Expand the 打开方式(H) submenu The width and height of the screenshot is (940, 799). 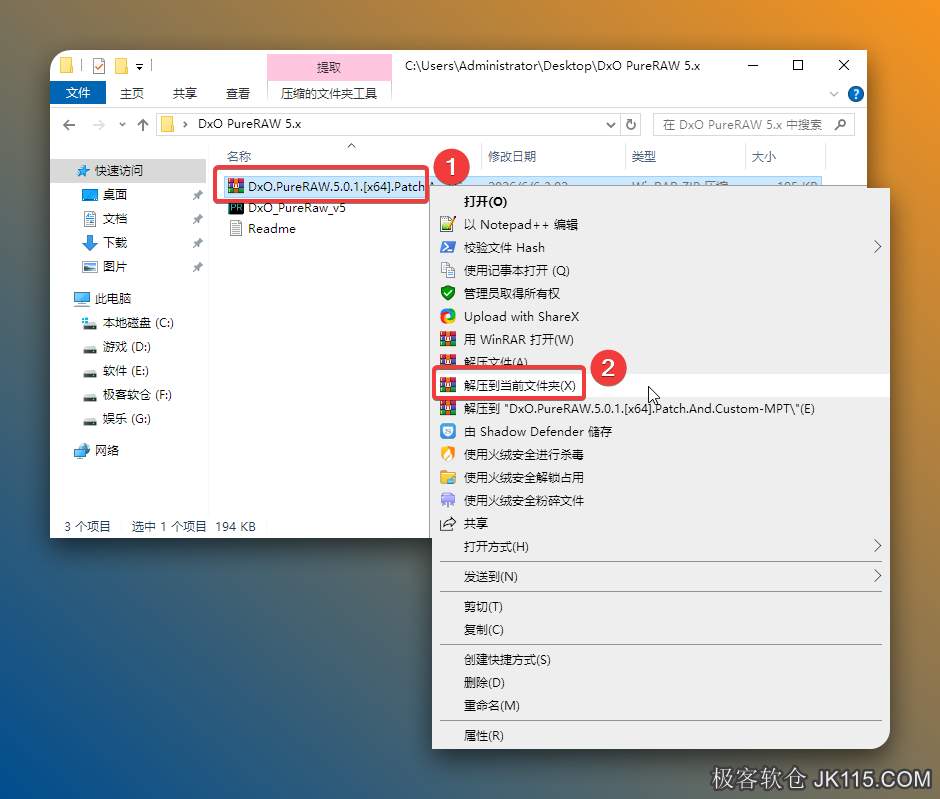pyautogui.click(x=661, y=547)
